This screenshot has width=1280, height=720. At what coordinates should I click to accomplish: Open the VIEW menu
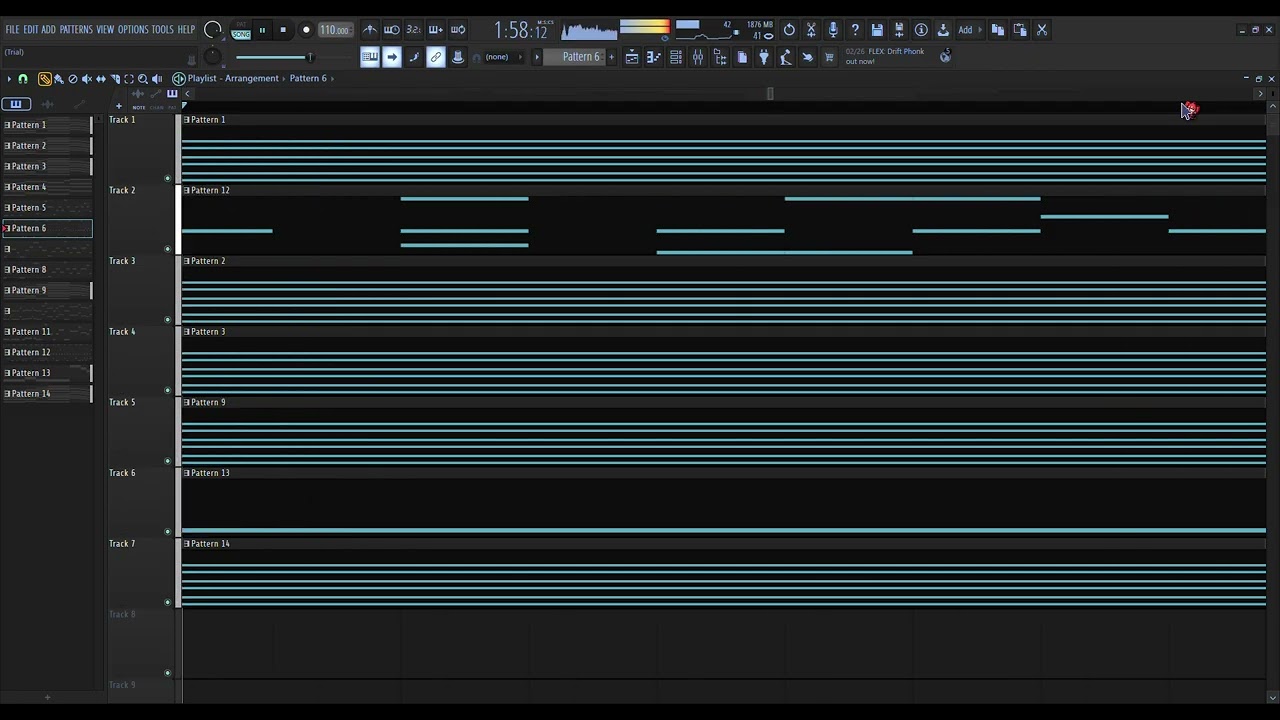105,30
